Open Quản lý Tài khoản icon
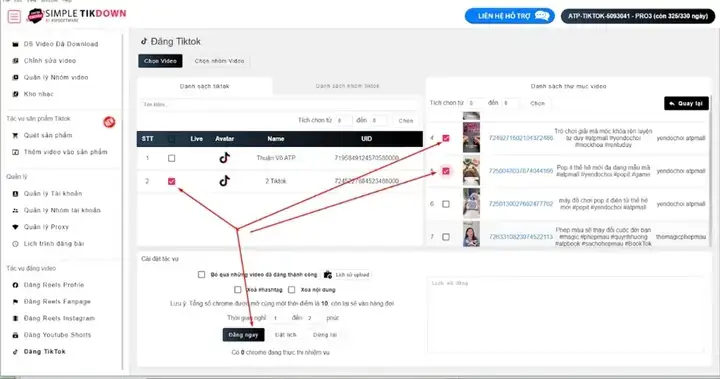Screen dimensions: 720x379 click(x=15, y=193)
